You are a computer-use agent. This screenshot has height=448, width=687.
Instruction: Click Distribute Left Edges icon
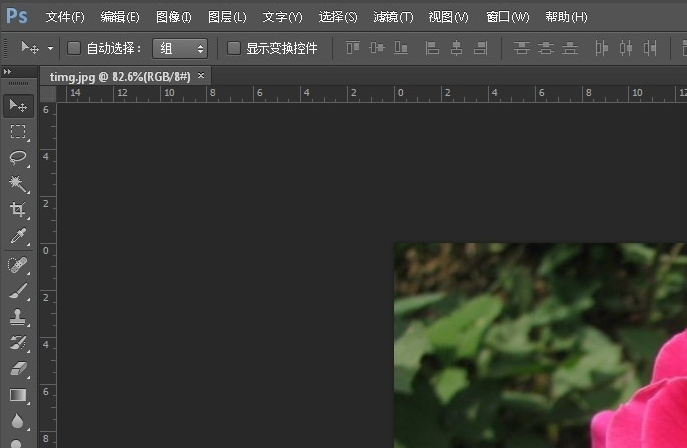(x=602, y=48)
